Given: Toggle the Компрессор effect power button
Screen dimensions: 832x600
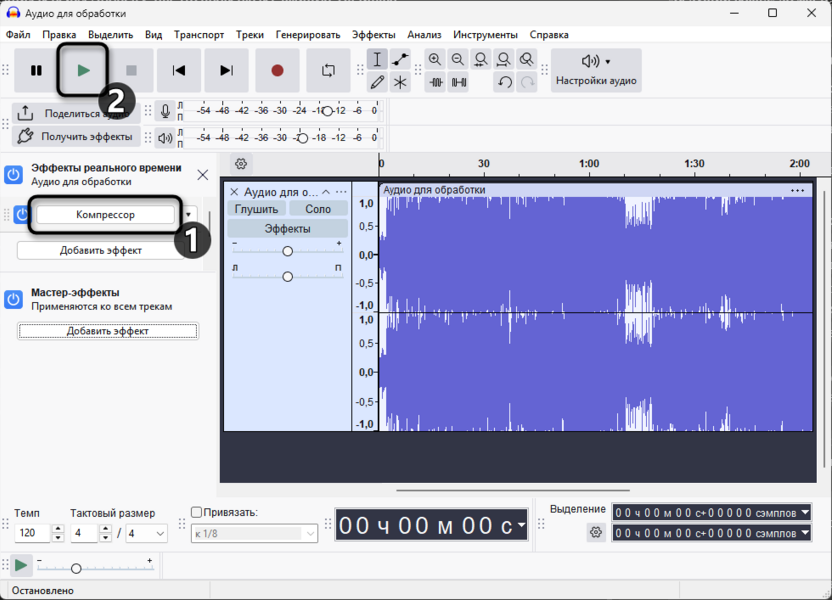Looking at the screenshot, I should coord(21,214).
